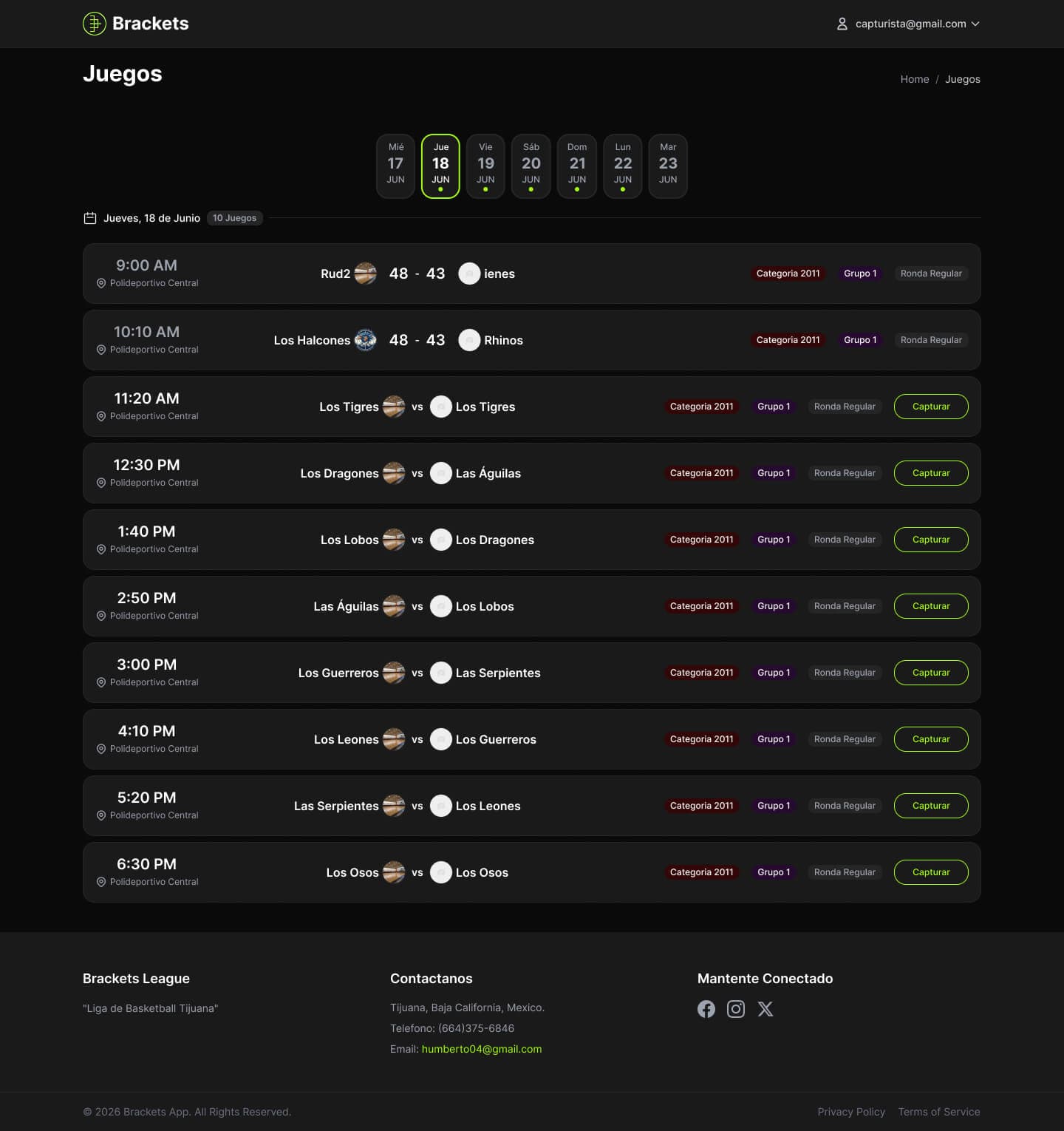The image size is (1064, 1131).
Task: Click Las Águilas home team logo at 2:50 PM
Action: [x=394, y=606]
